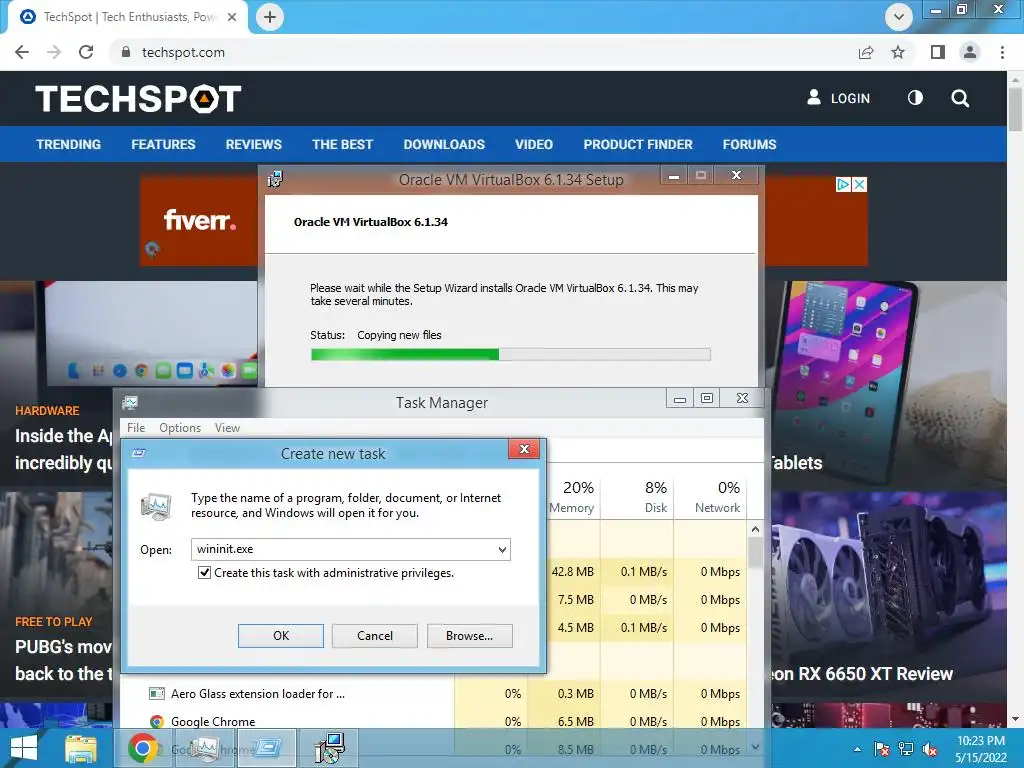Toggle TechSpot dark mode icon
The width and height of the screenshot is (1024, 768).
915,98
